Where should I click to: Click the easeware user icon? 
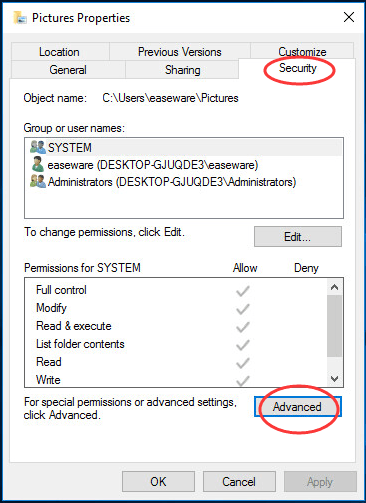pos(38,164)
